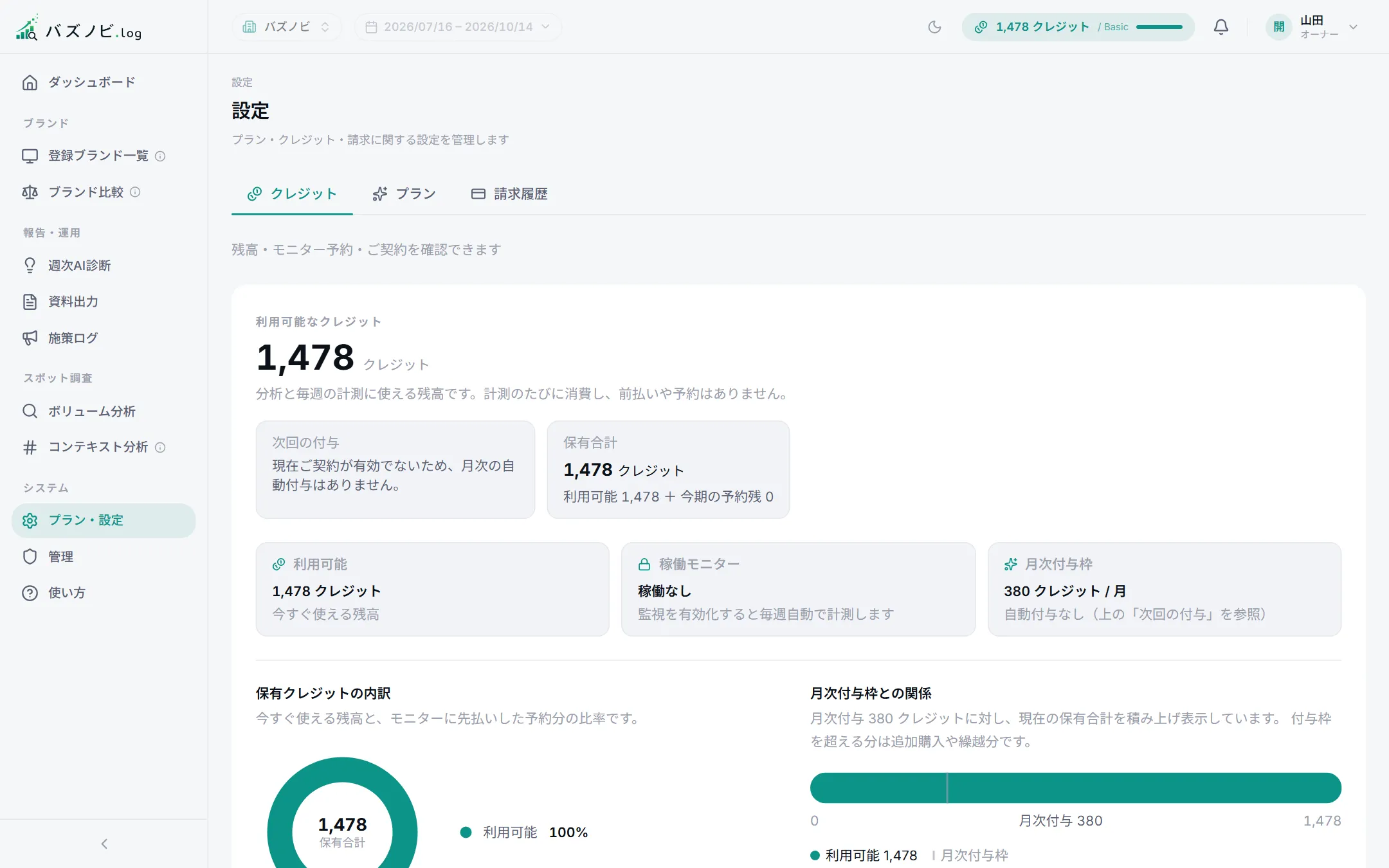This screenshot has width=1389, height=868.
Task: Click the バズノビ.log logo
Action: tap(78, 28)
